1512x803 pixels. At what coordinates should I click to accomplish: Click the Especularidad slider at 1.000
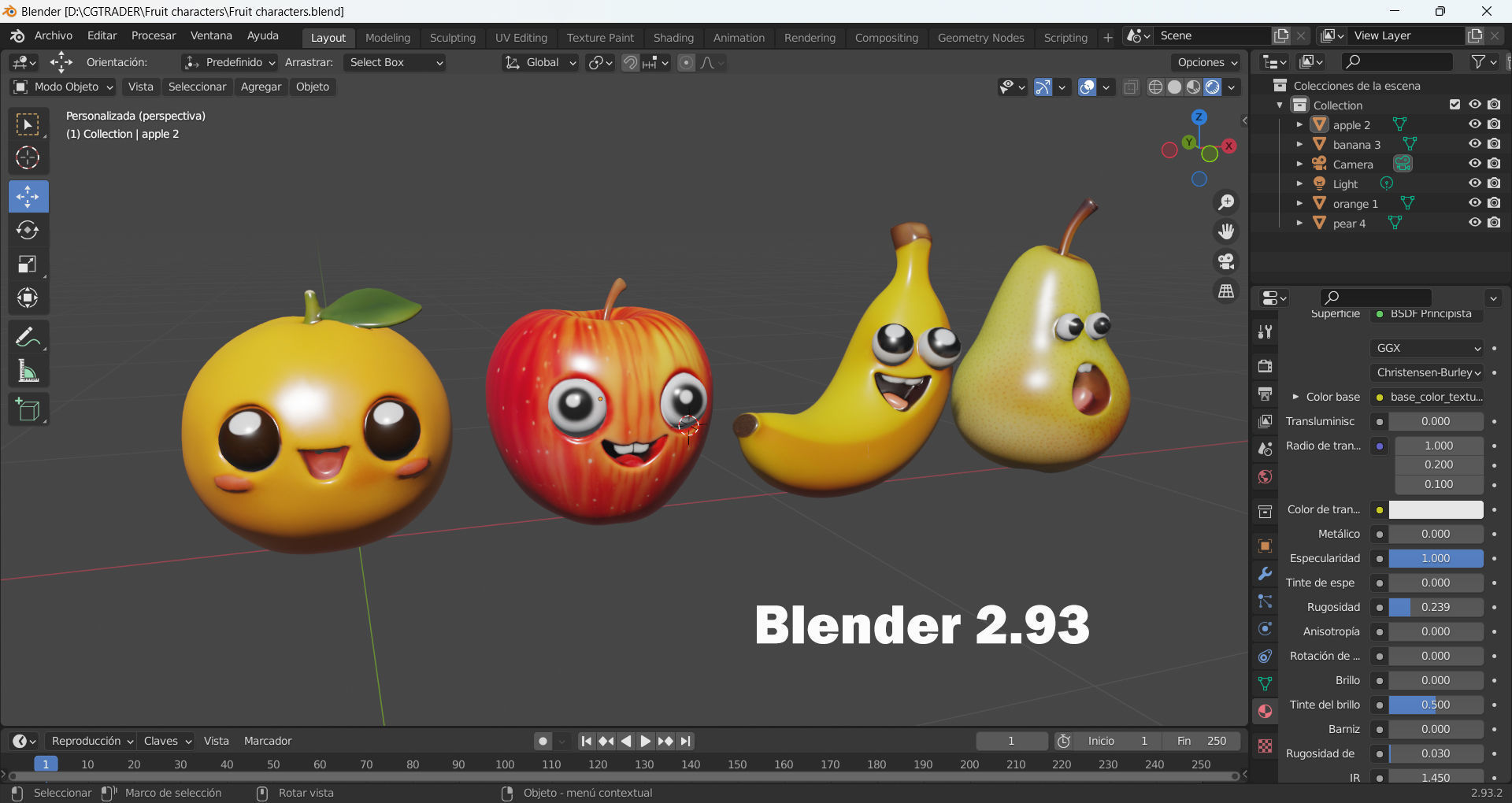tap(1436, 558)
